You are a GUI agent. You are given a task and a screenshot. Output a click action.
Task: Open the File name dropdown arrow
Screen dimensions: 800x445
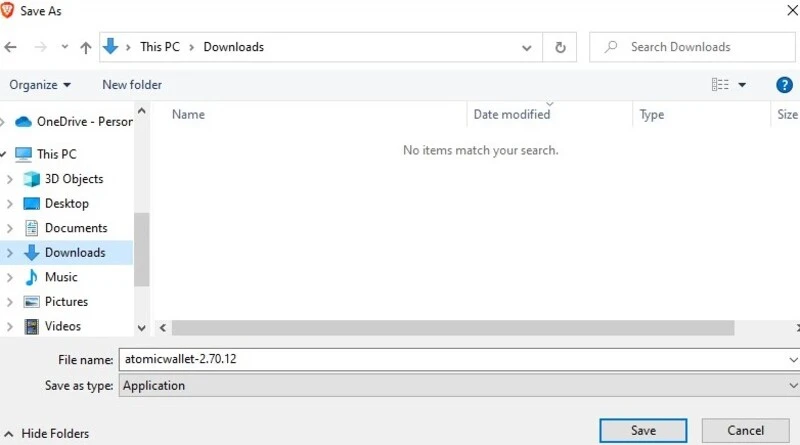click(793, 360)
